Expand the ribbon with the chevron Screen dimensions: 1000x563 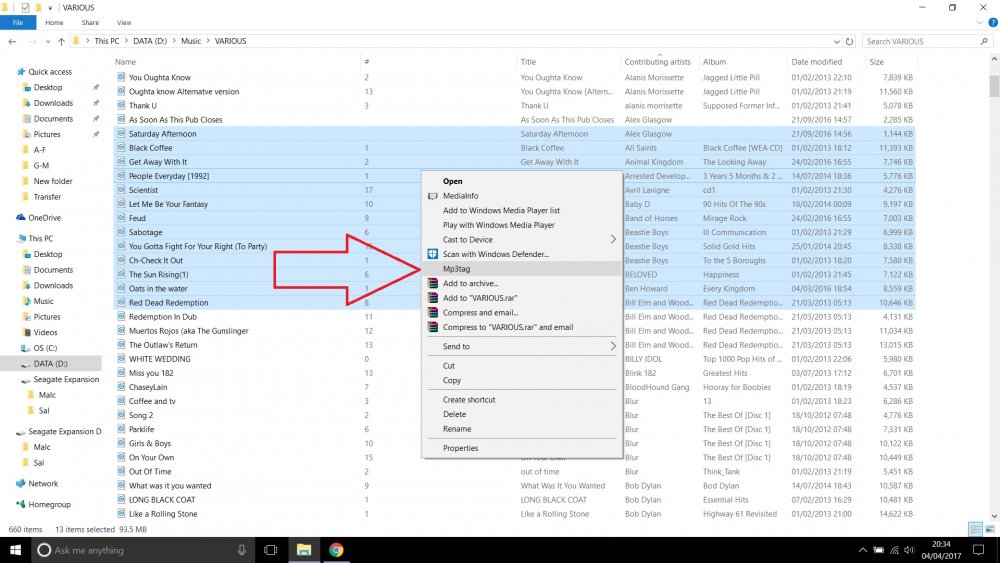pos(980,22)
